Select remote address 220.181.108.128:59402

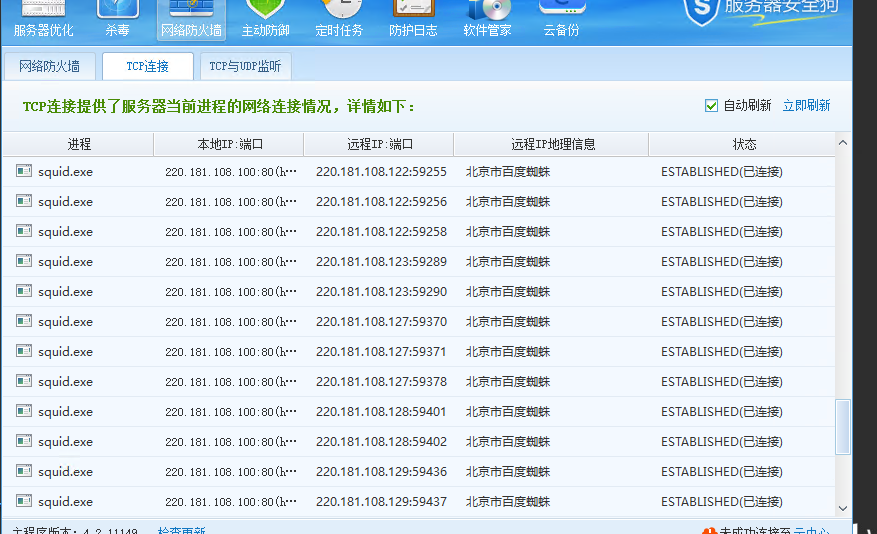(x=381, y=442)
